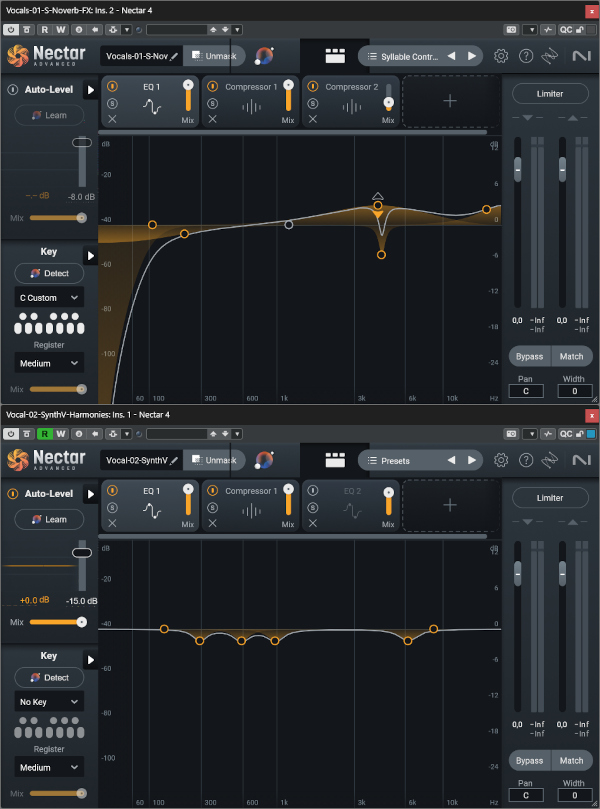Go to previous preset beside Syllable Contr...
600x809 pixels.
(x=451, y=56)
